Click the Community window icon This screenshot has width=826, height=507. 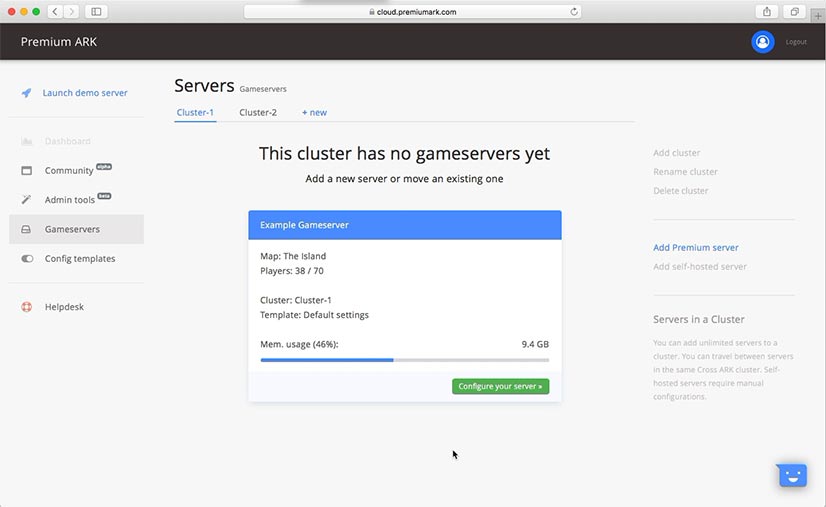pos(26,171)
